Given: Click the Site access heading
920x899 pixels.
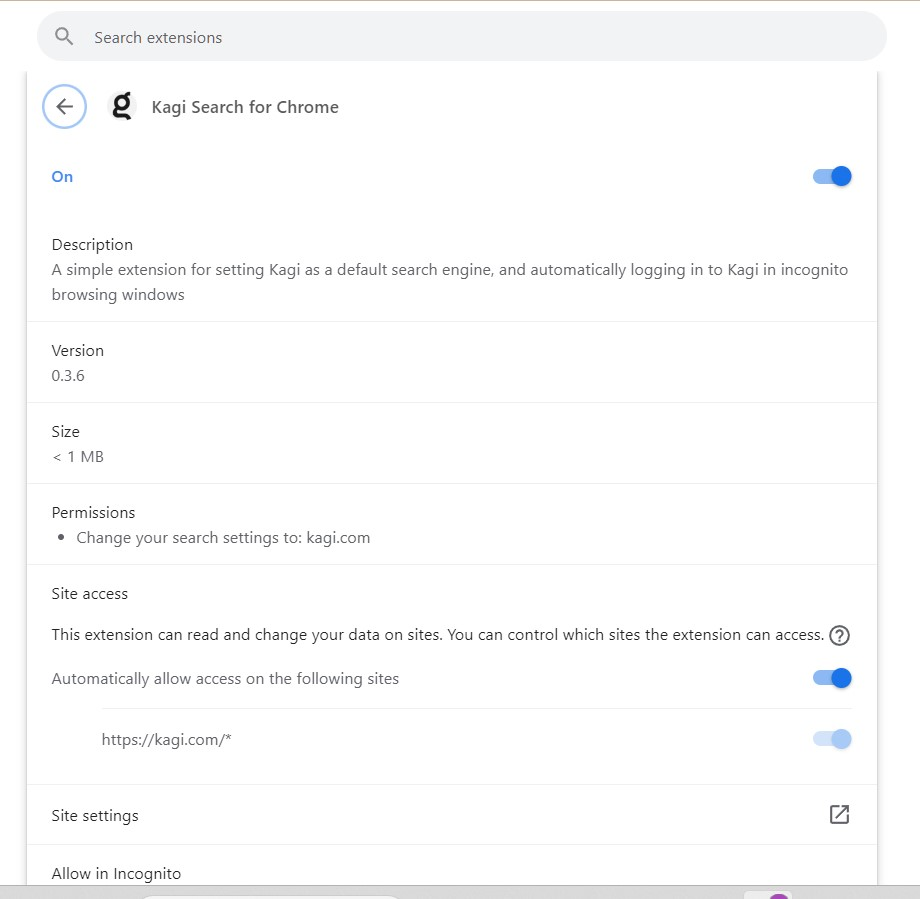Looking at the screenshot, I should coord(90,594).
